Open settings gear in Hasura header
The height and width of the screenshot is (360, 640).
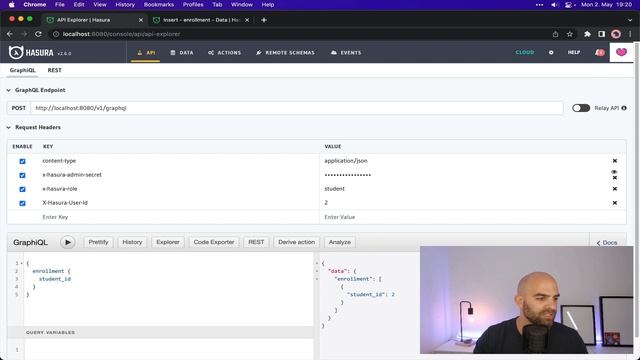pyautogui.click(x=551, y=53)
